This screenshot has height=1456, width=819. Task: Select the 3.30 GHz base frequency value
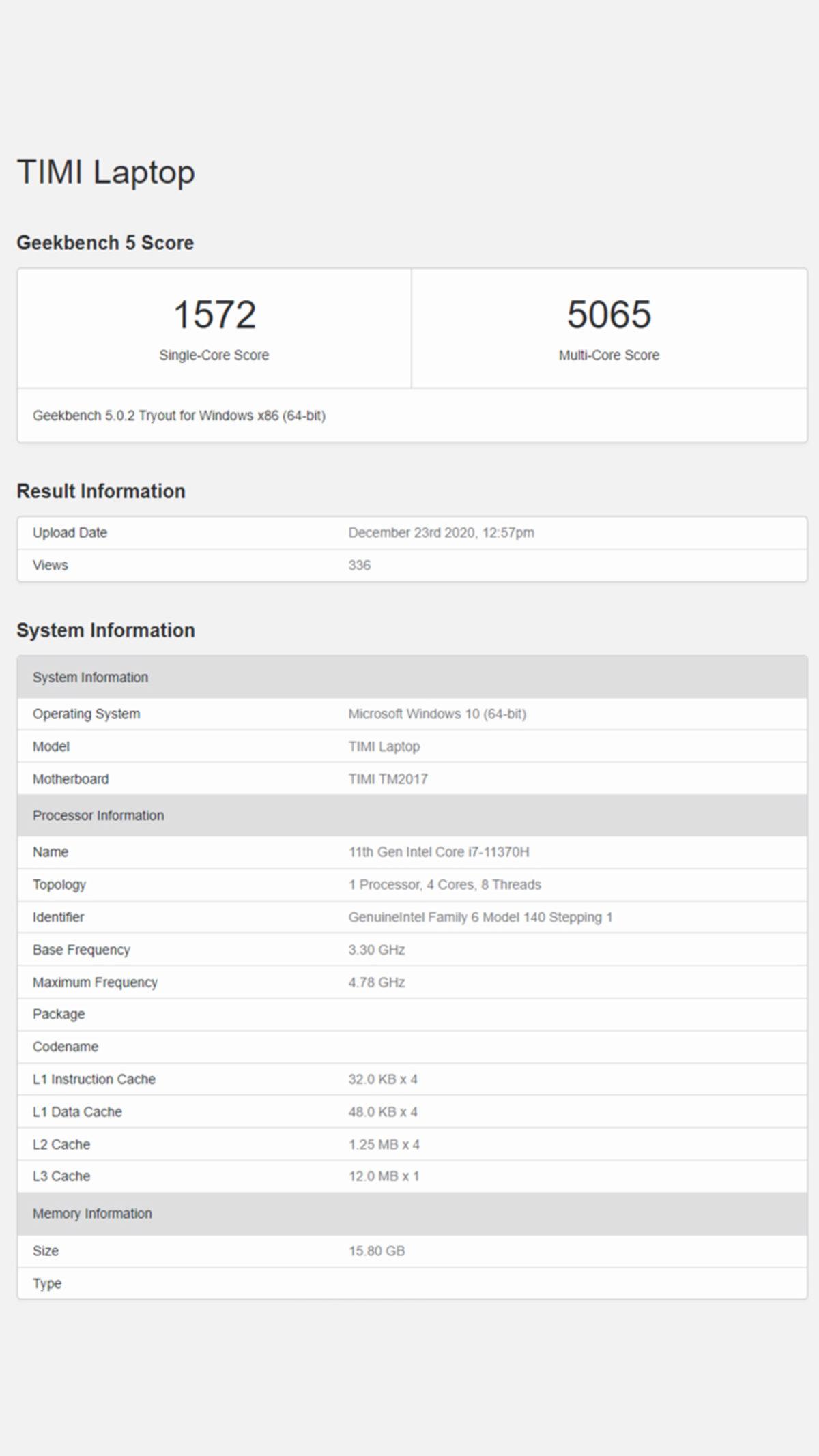point(377,950)
